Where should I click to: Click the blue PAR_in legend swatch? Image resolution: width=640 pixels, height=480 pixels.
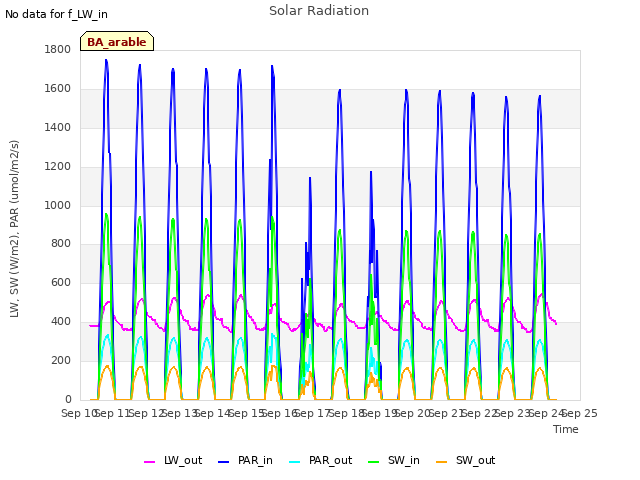pyautogui.click(x=223, y=462)
